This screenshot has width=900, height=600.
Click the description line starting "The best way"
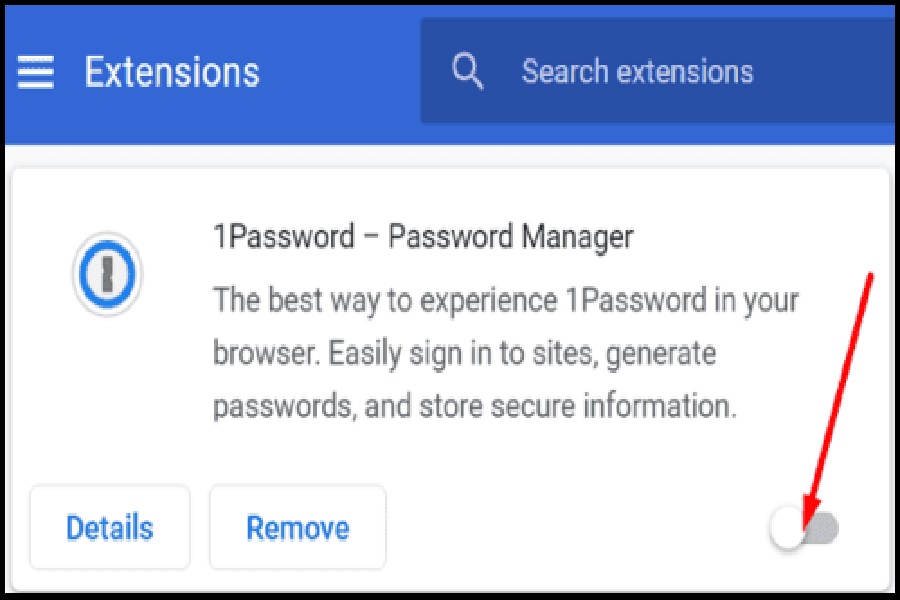[506, 298]
